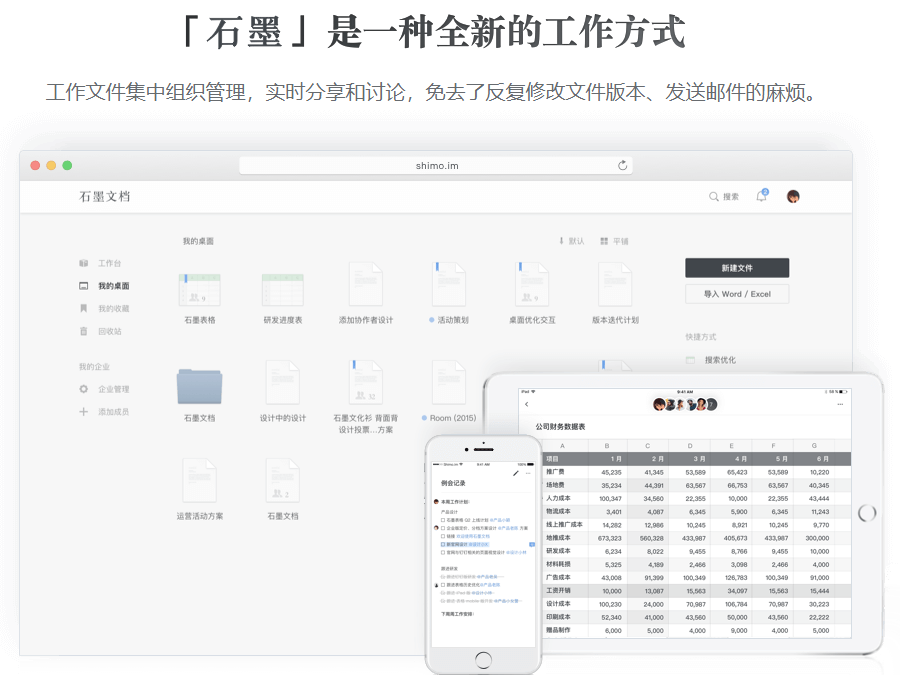Open the 设计中的设计 document

(x=282, y=382)
